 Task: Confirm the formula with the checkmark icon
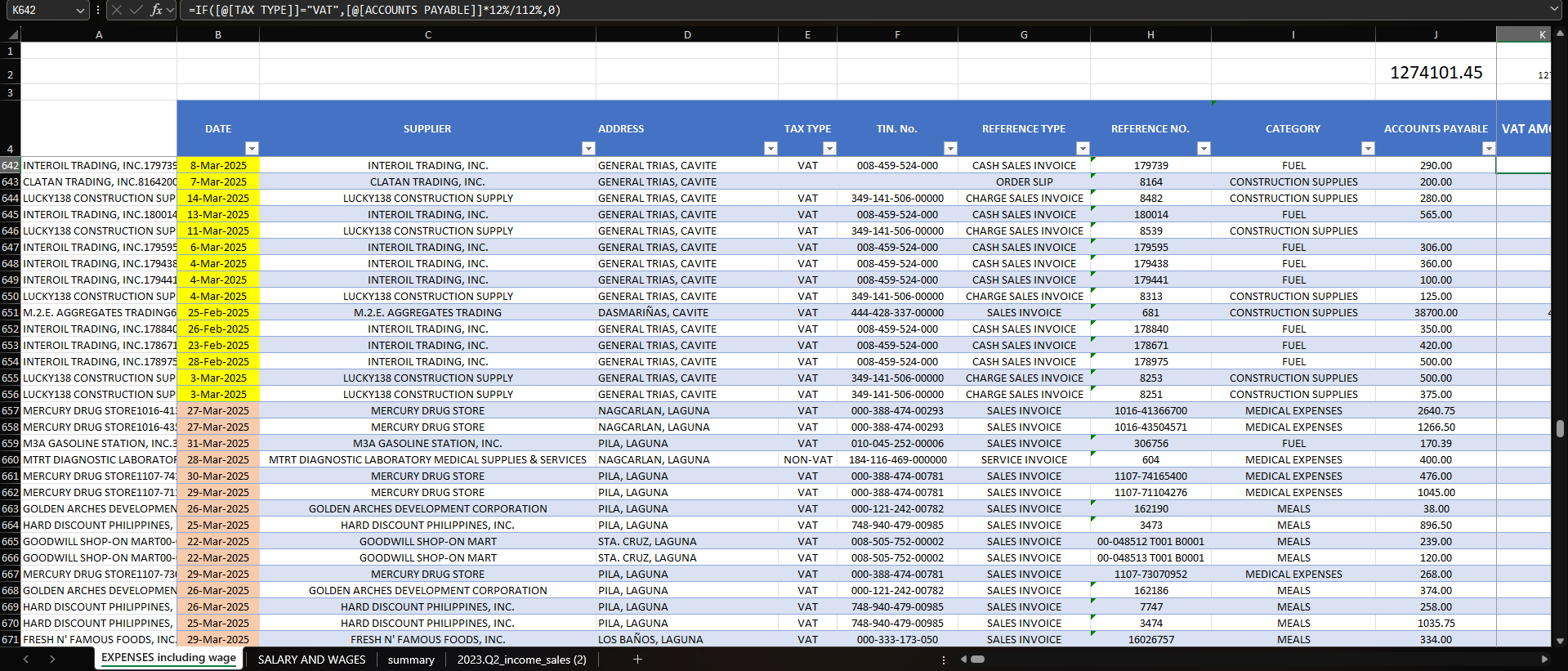coord(136,10)
